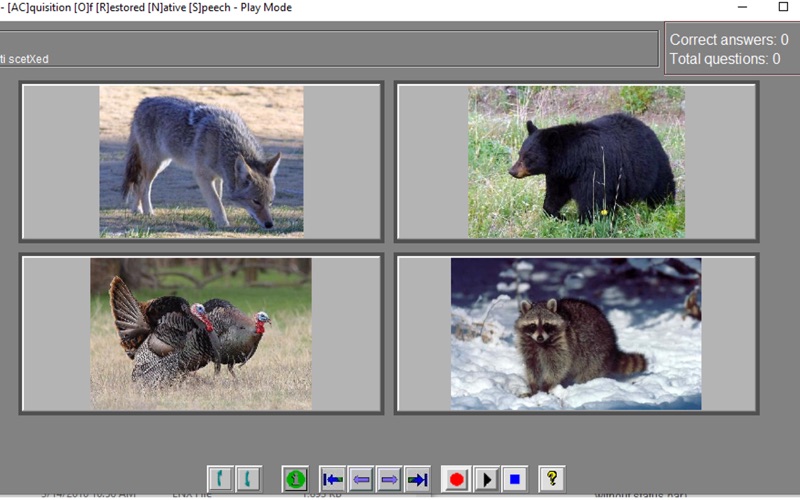Choose the raccoon in snow picture
800x500 pixels.
pyautogui.click(x=577, y=334)
